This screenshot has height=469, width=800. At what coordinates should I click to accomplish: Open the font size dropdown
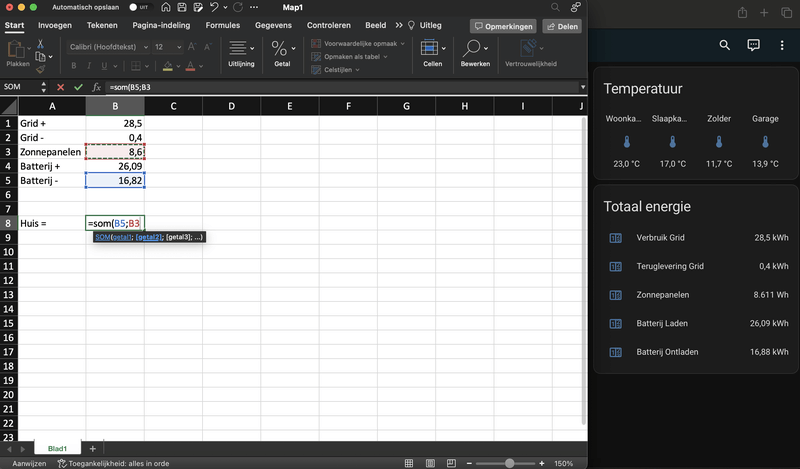point(179,47)
